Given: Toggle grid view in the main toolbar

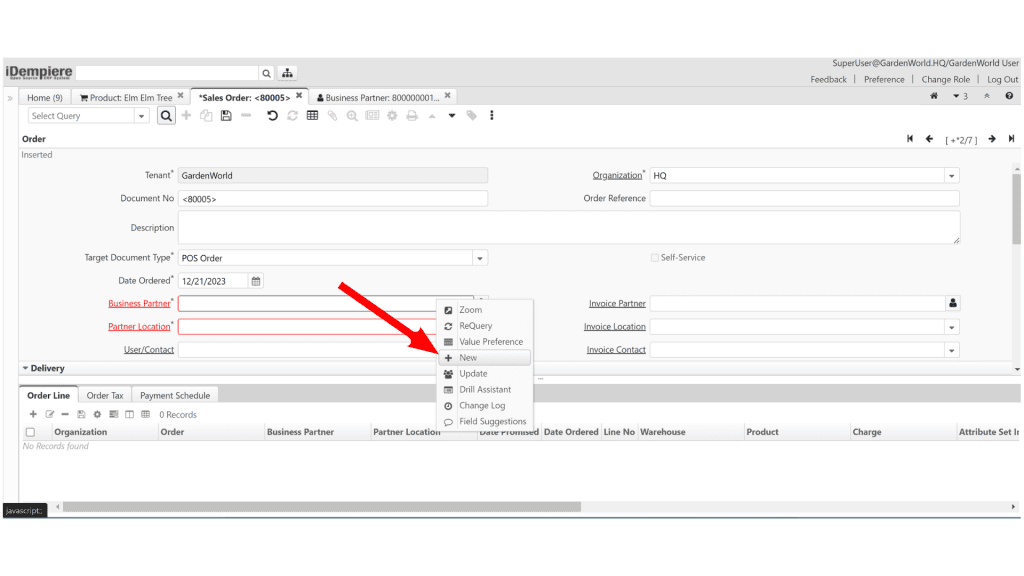Looking at the screenshot, I should pyautogui.click(x=312, y=116).
